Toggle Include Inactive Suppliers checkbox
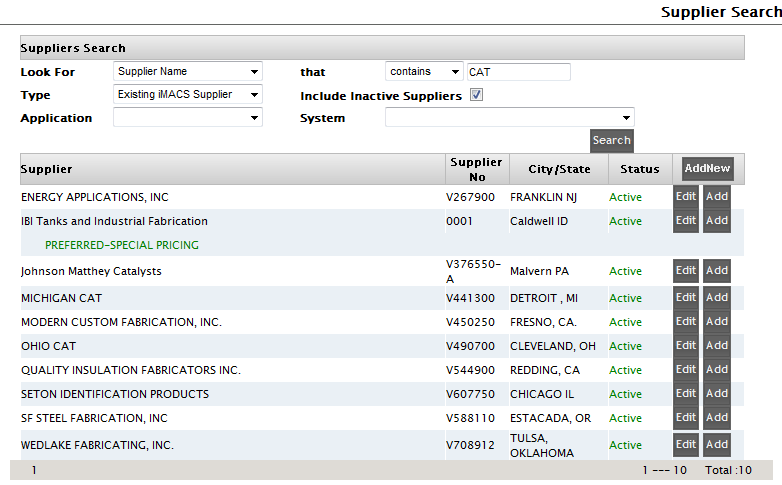 point(476,96)
